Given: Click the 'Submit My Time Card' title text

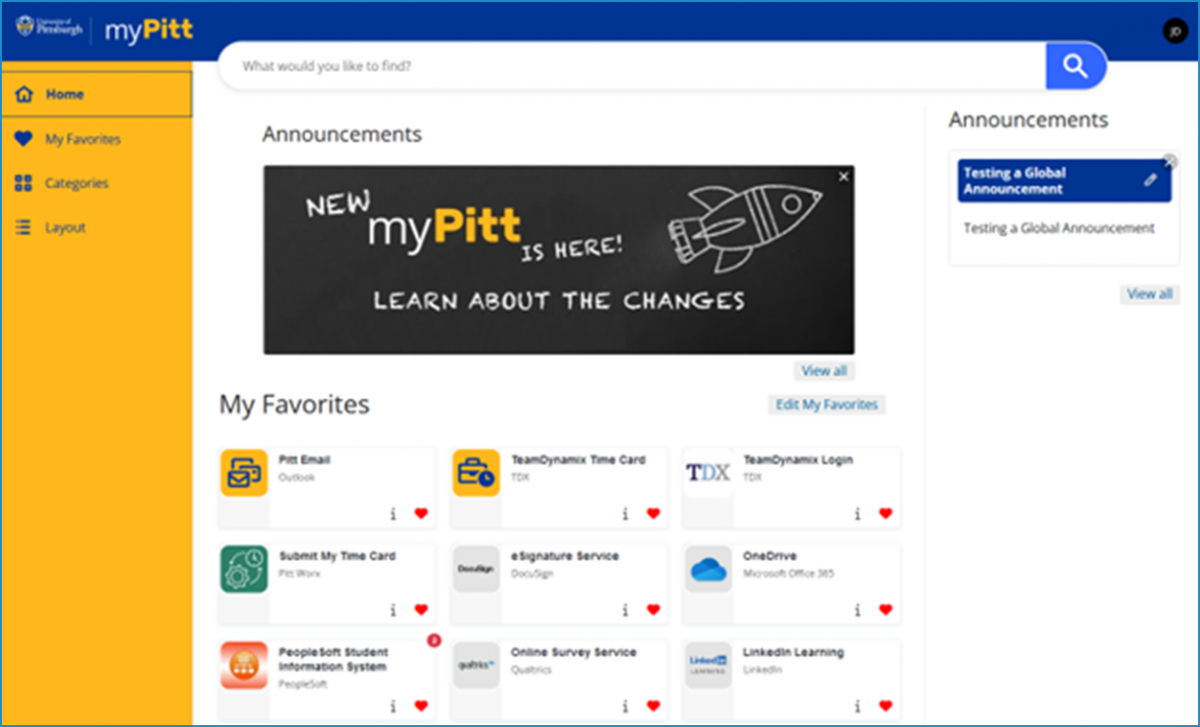Looking at the screenshot, I should click(x=337, y=556).
